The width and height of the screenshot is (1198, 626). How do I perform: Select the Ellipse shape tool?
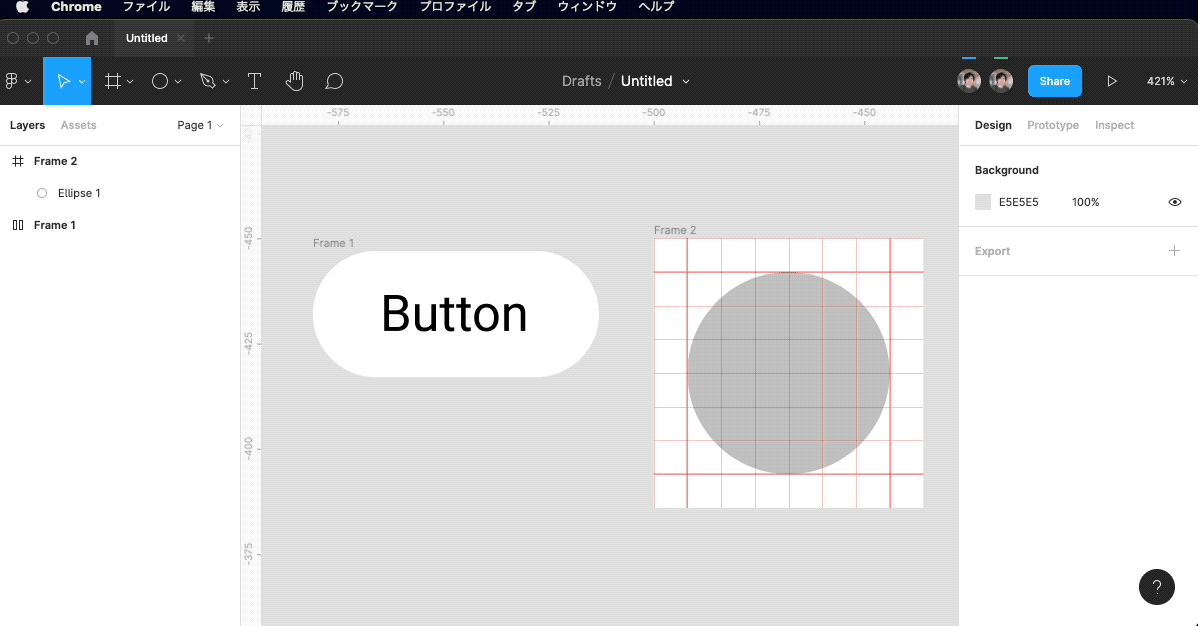(x=160, y=81)
